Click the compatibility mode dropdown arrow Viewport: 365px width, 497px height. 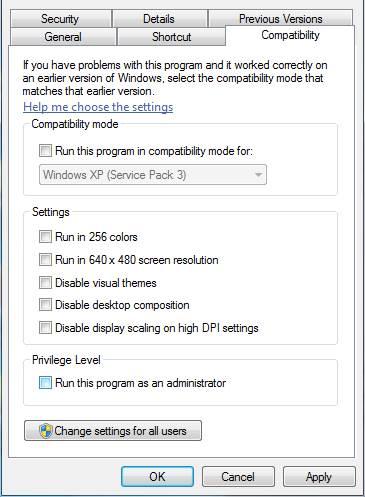coord(258,175)
